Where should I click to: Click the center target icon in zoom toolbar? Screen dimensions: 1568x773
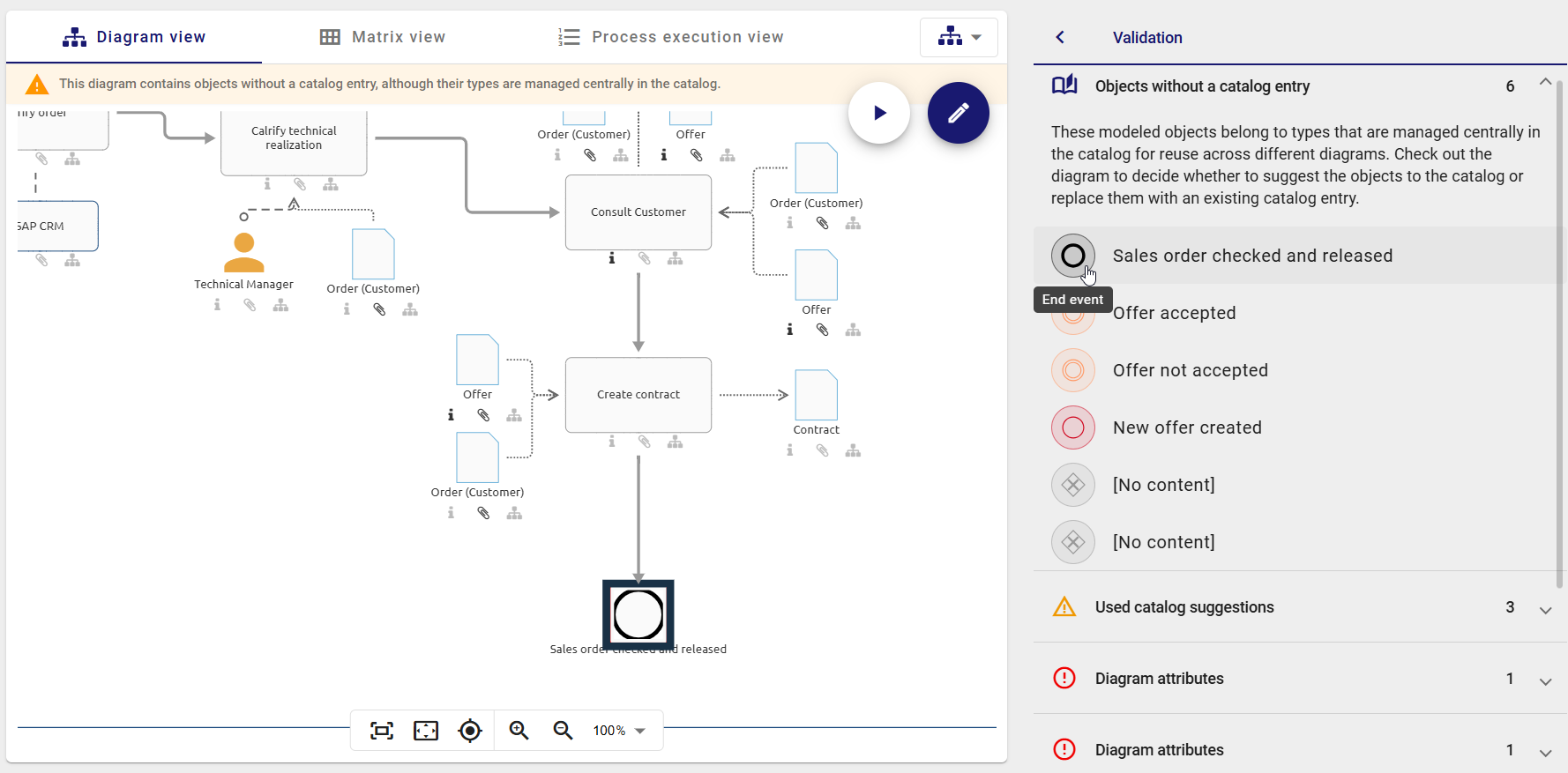pos(470,731)
